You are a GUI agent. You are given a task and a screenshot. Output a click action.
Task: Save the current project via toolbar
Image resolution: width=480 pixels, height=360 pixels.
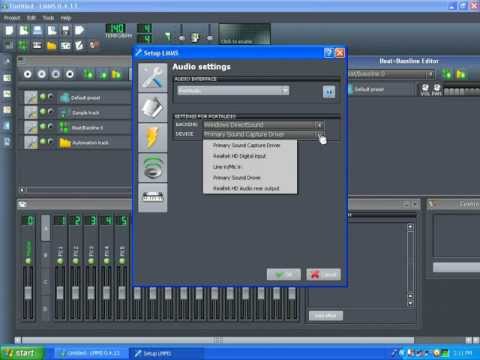66,31
